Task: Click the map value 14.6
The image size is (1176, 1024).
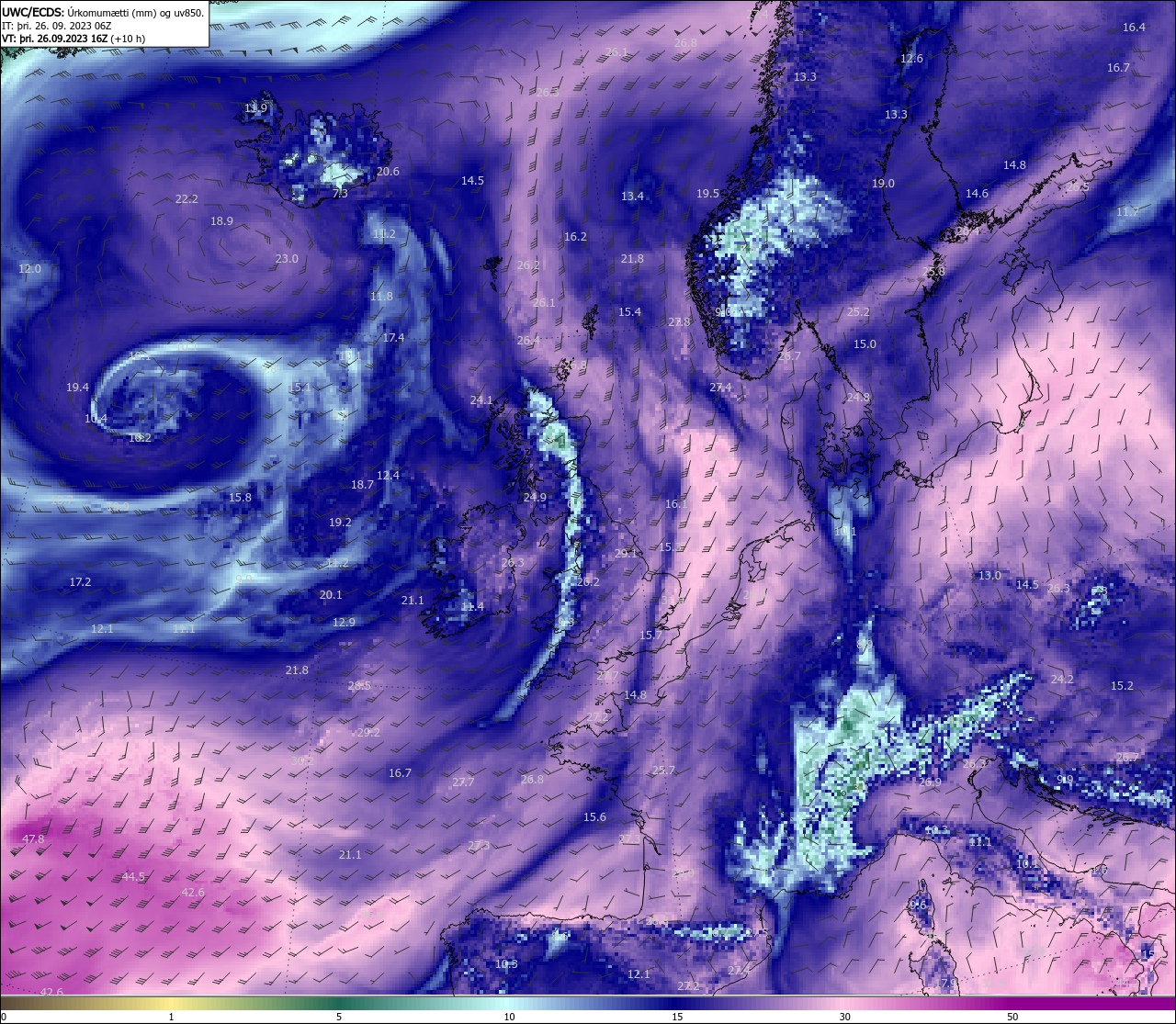Action: click(977, 194)
